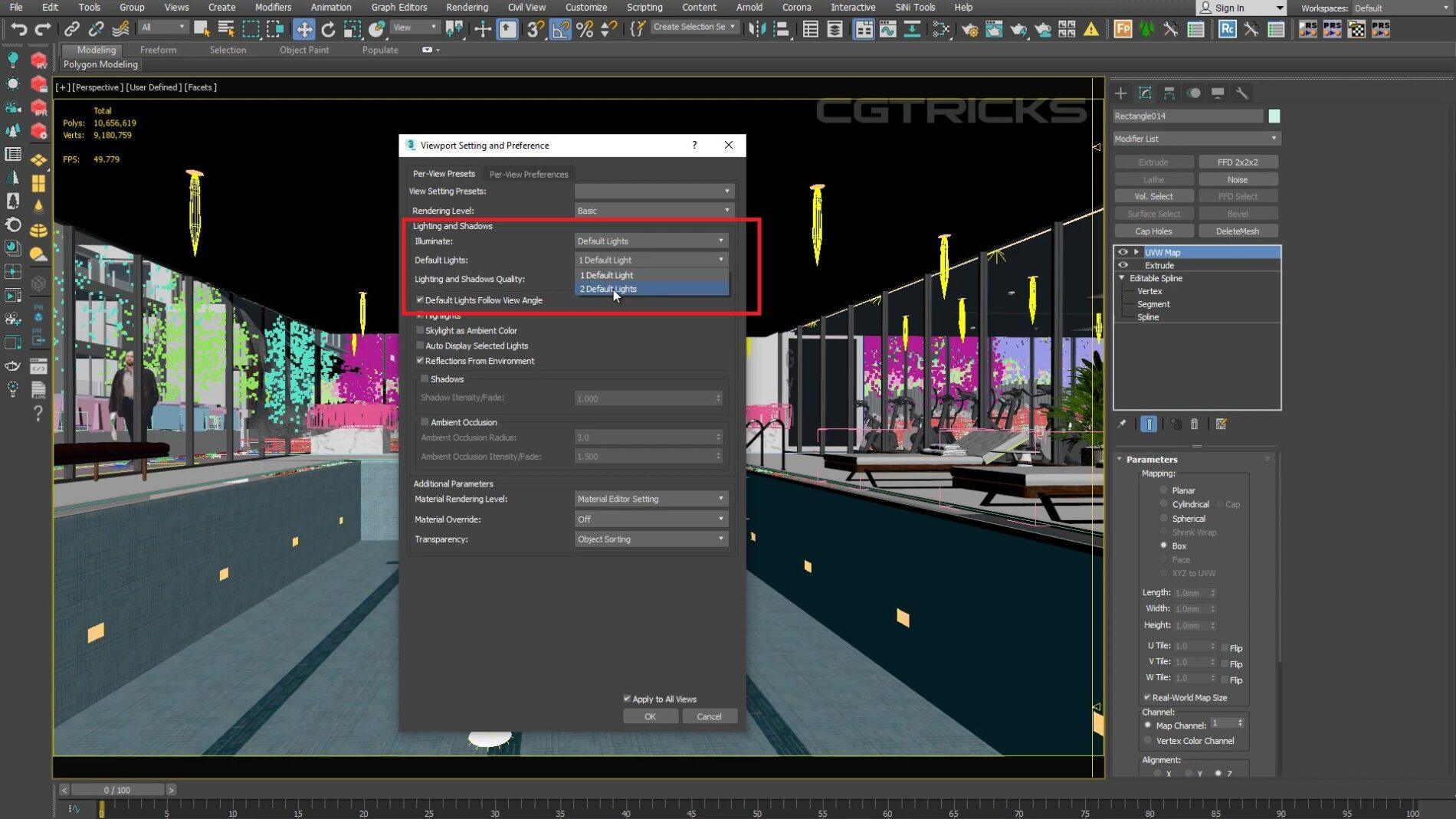Viewport: 1456px width, 819px height.
Task: Open the Material Override dropdown
Action: (x=650, y=519)
